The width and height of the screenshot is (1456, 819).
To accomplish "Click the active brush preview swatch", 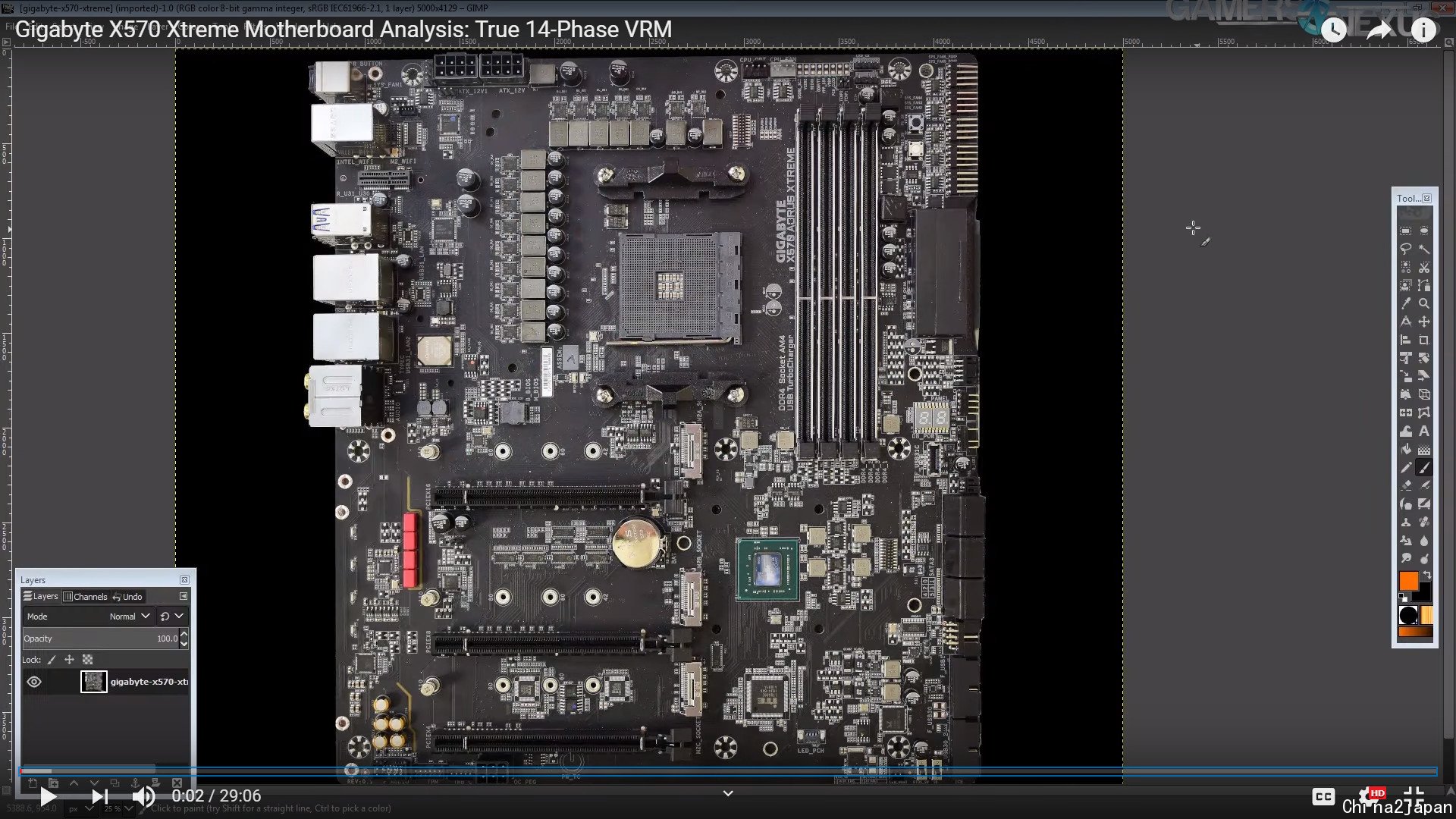I will 1408,615.
